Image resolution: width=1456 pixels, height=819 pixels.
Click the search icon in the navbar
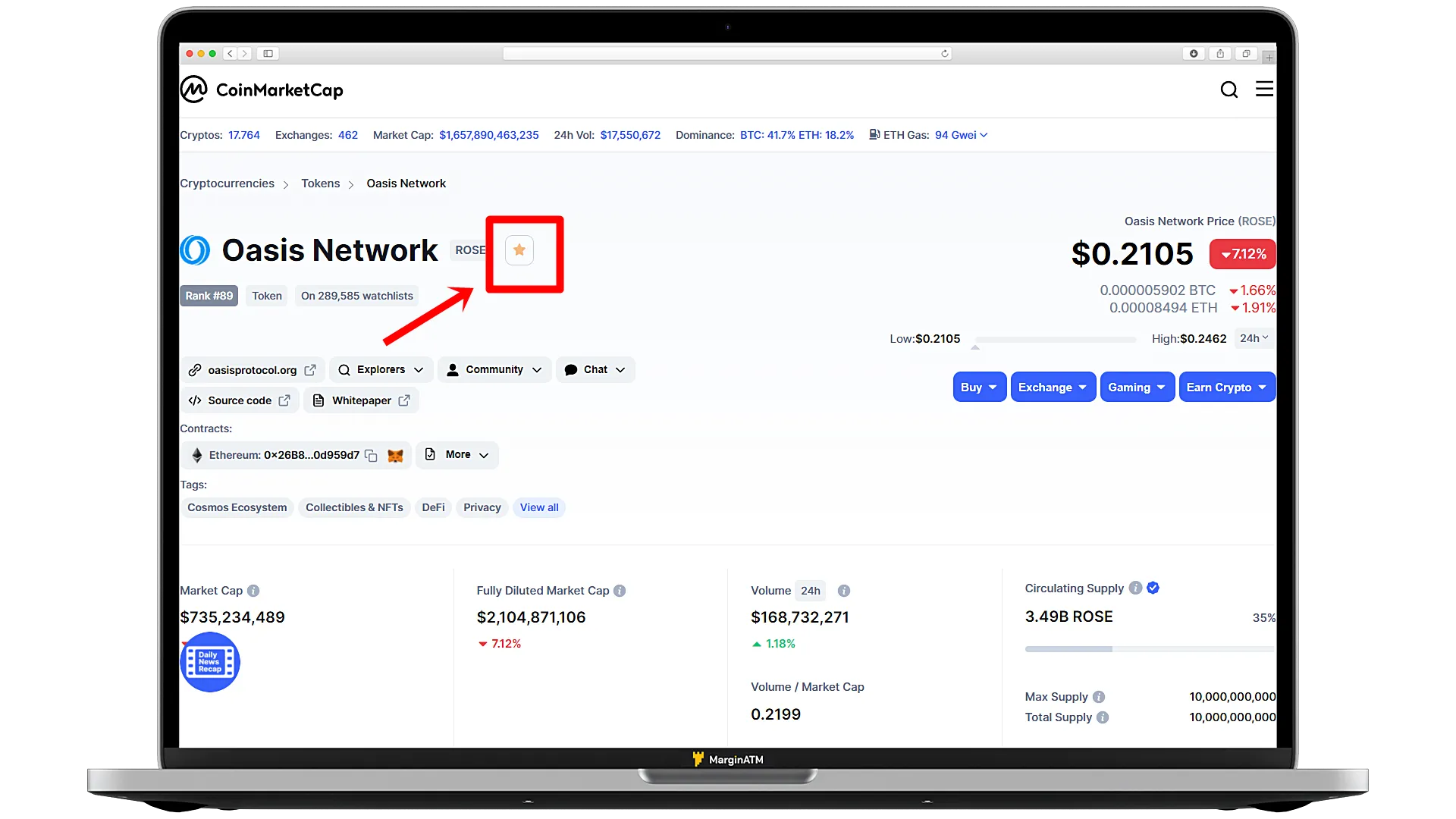[1229, 89]
